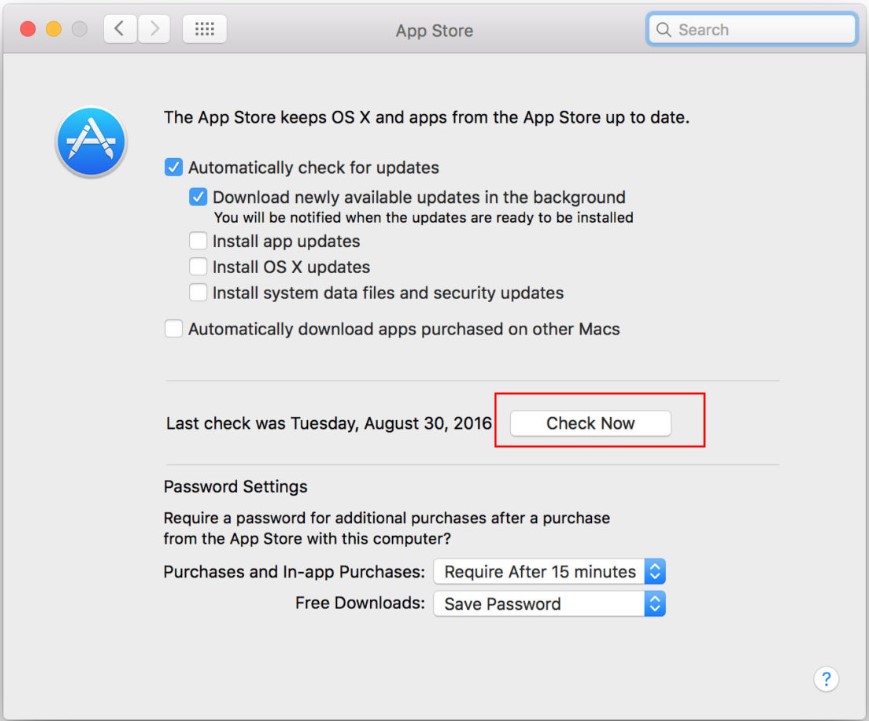
Task: Click the 'Purchases and In-app Purchases:' label
Action: coord(294,571)
